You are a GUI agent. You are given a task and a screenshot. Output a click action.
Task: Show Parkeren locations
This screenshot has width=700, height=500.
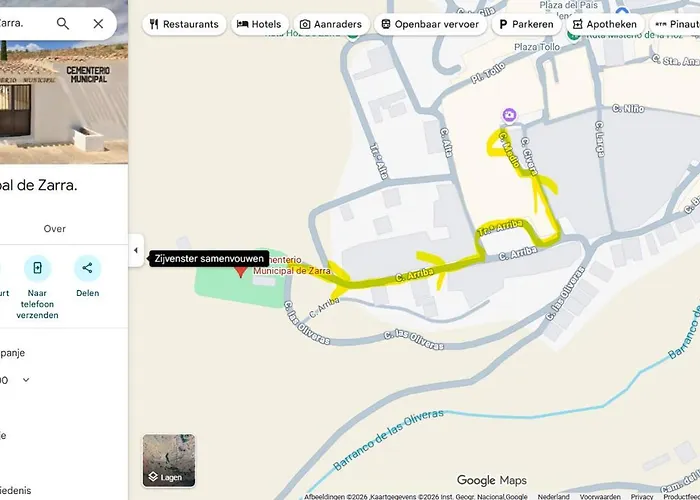pos(526,24)
